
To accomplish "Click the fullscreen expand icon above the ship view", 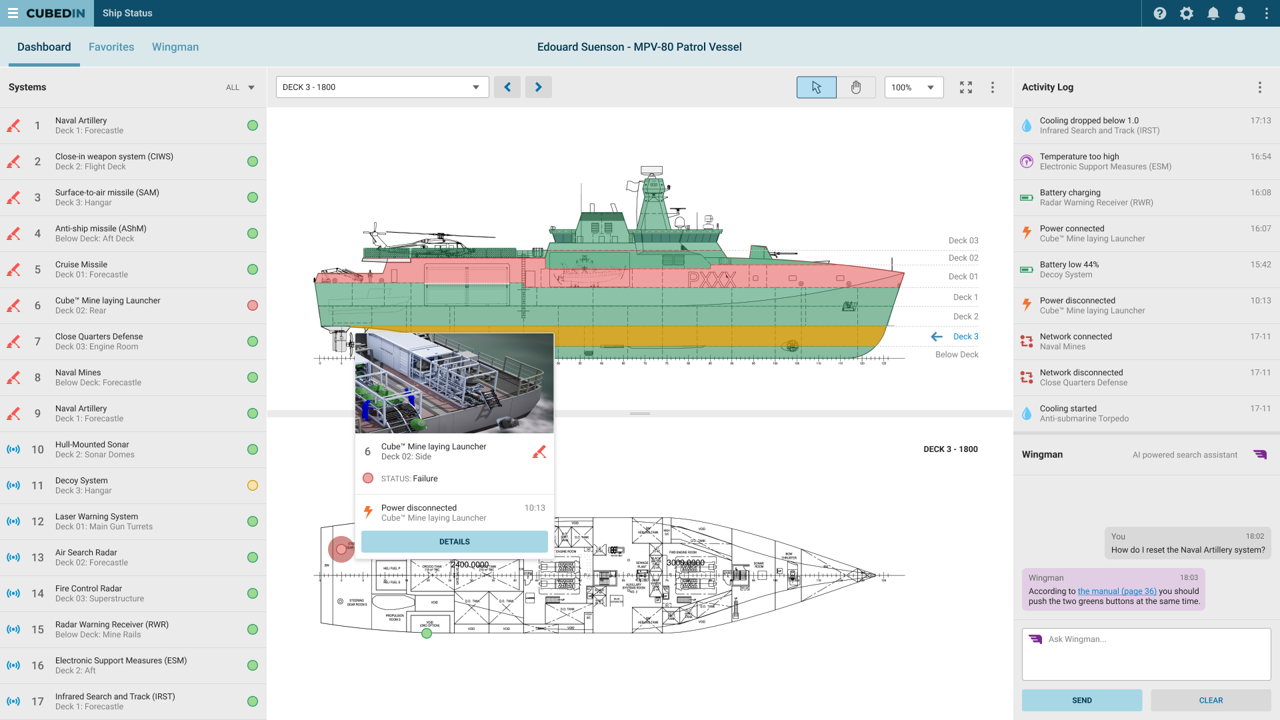I will point(965,87).
